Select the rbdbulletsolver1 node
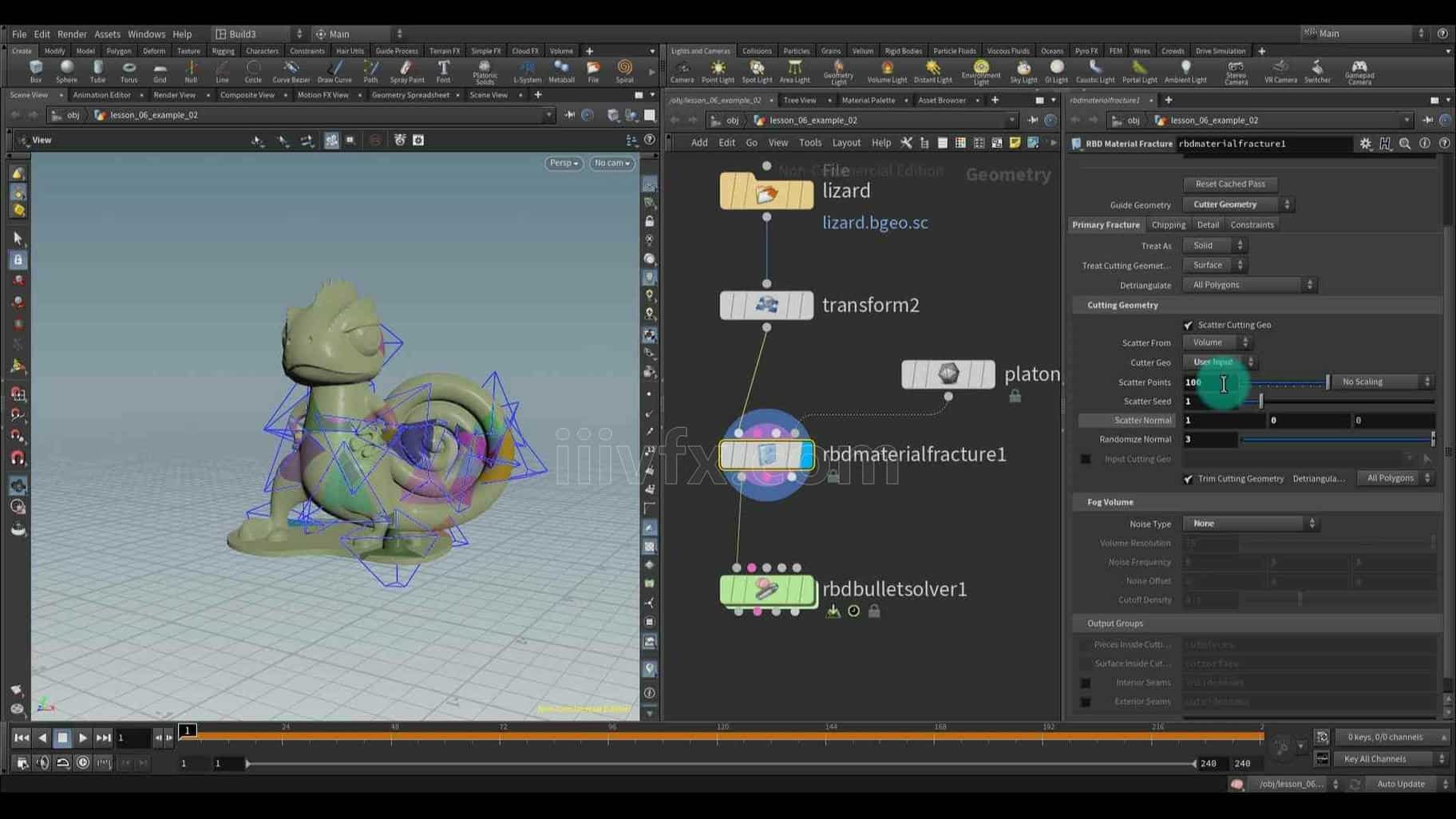 (766, 590)
